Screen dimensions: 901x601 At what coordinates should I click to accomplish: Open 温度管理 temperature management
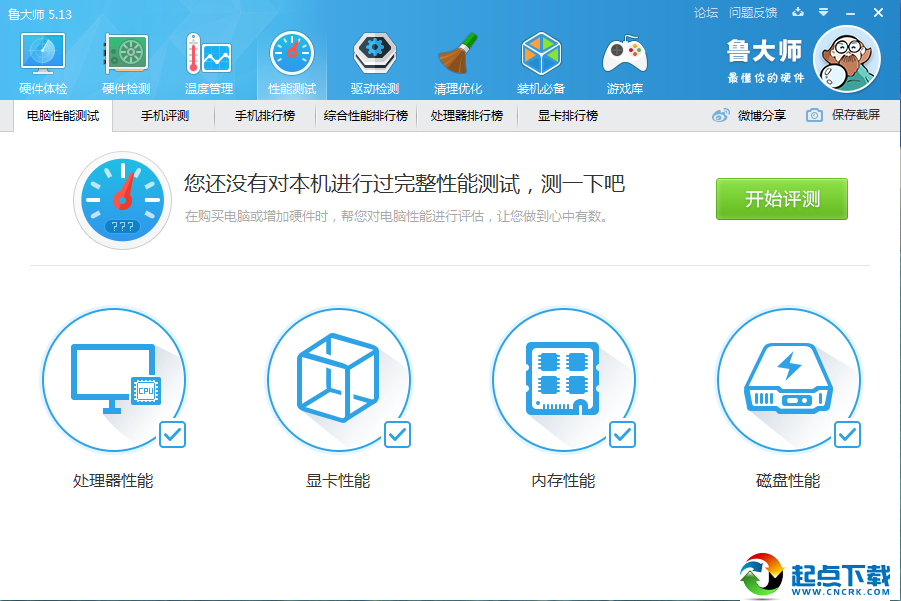click(x=208, y=60)
